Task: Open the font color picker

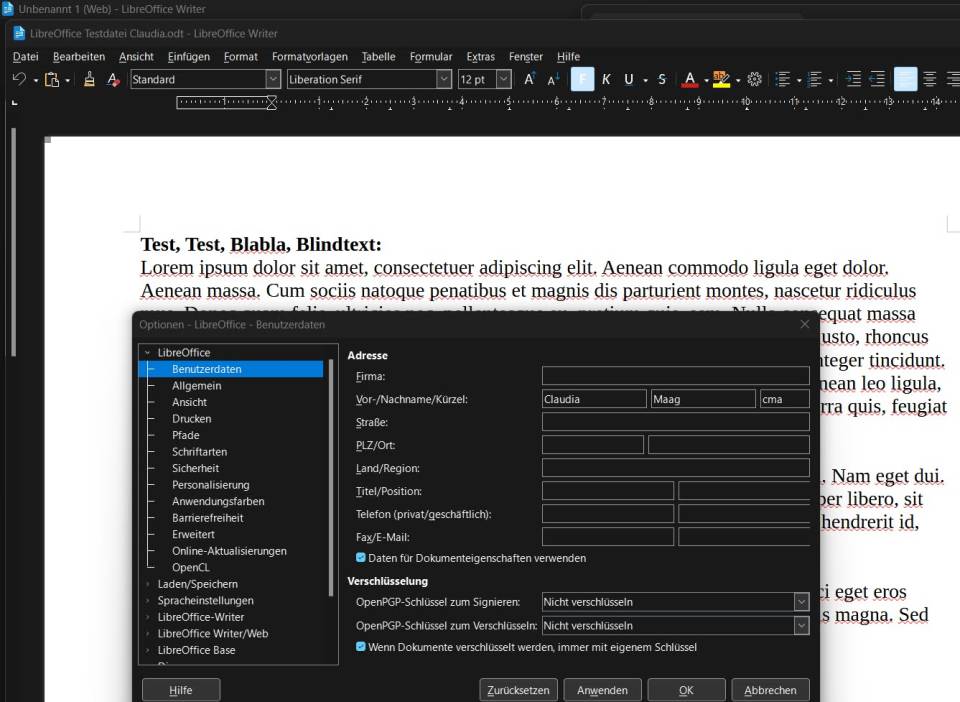Action: tap(704, 79)
